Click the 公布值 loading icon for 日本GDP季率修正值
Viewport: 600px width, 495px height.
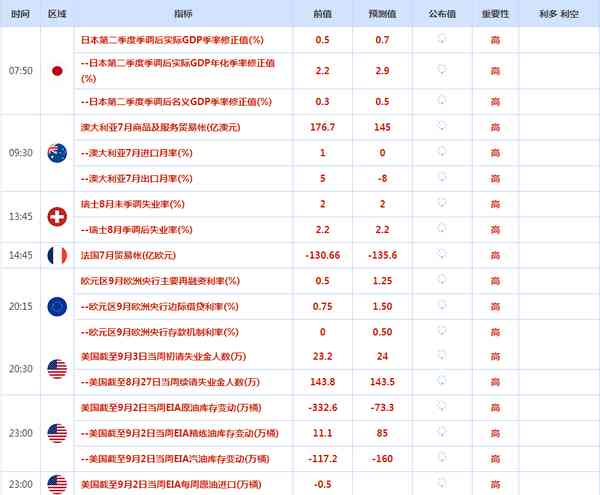click(x=442, y=39)
